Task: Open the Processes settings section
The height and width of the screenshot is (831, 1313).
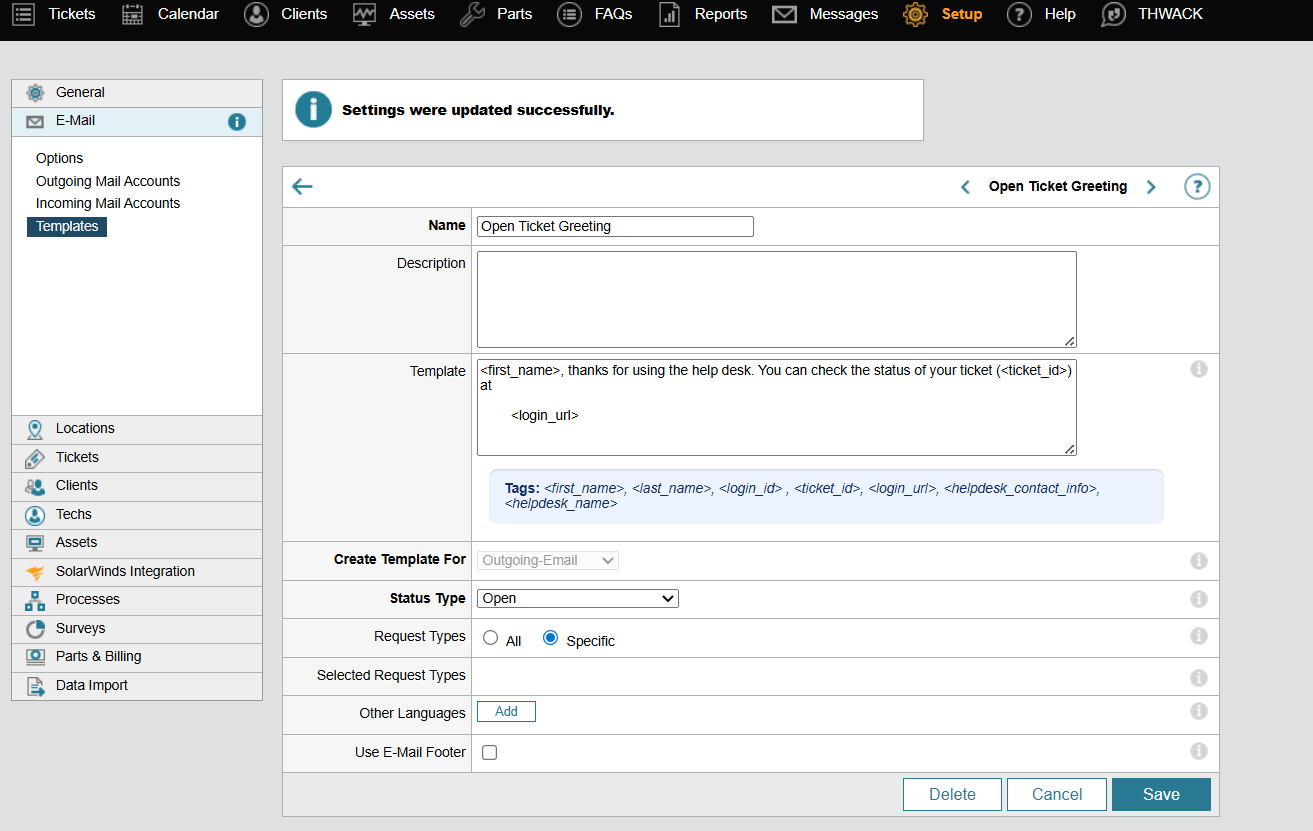Action: pos(87,599)
